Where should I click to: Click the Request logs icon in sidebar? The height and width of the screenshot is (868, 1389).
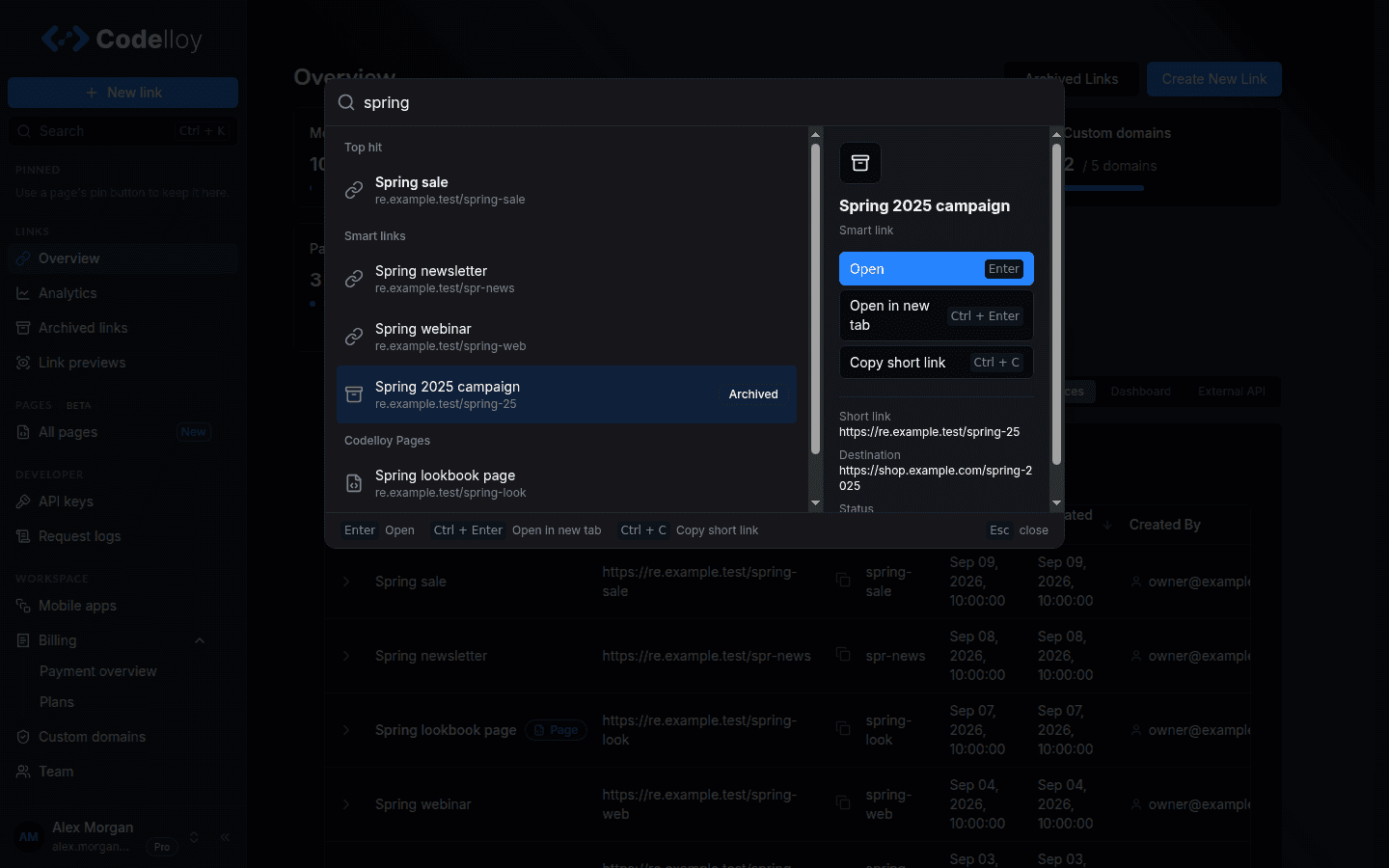tap(23, 536)
